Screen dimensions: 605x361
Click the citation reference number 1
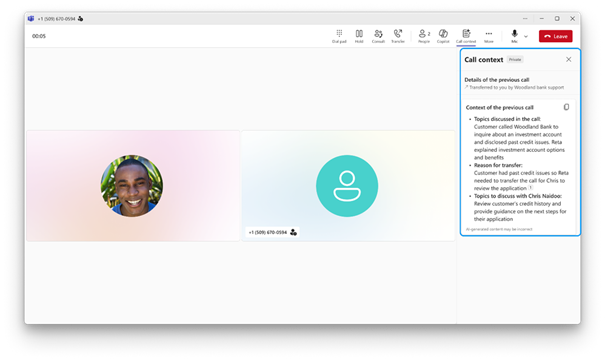click(x=531, y=188)
